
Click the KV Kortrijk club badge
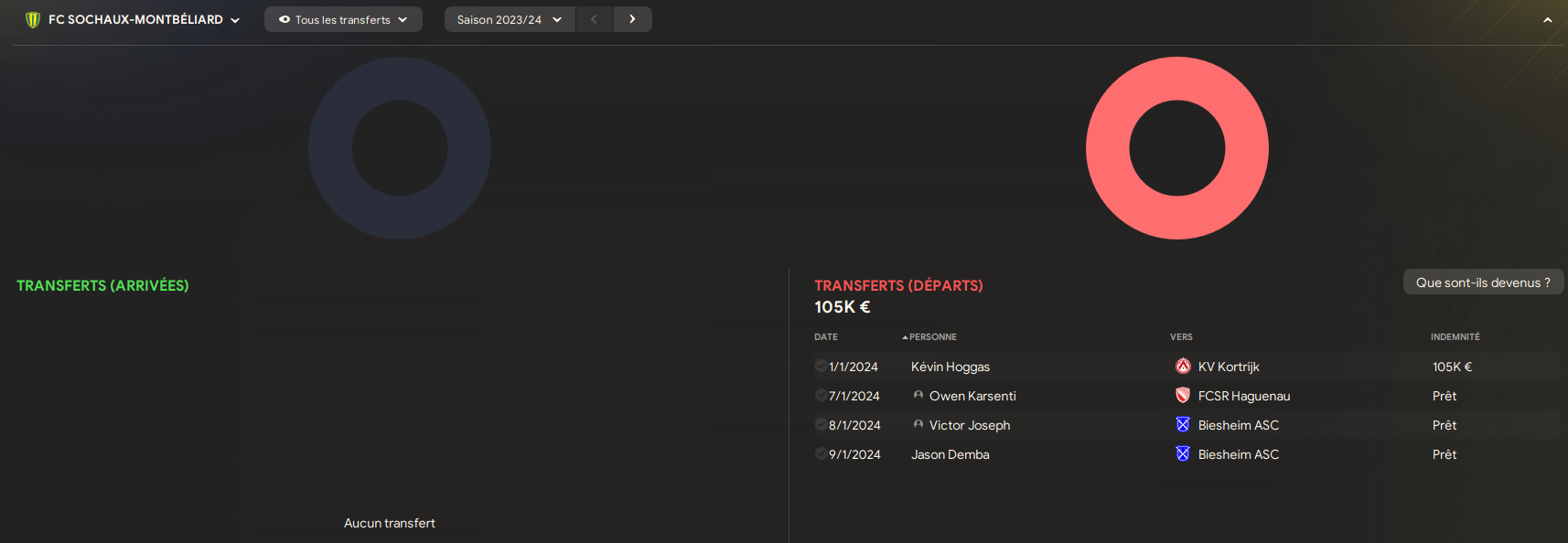coord(1183,367)
